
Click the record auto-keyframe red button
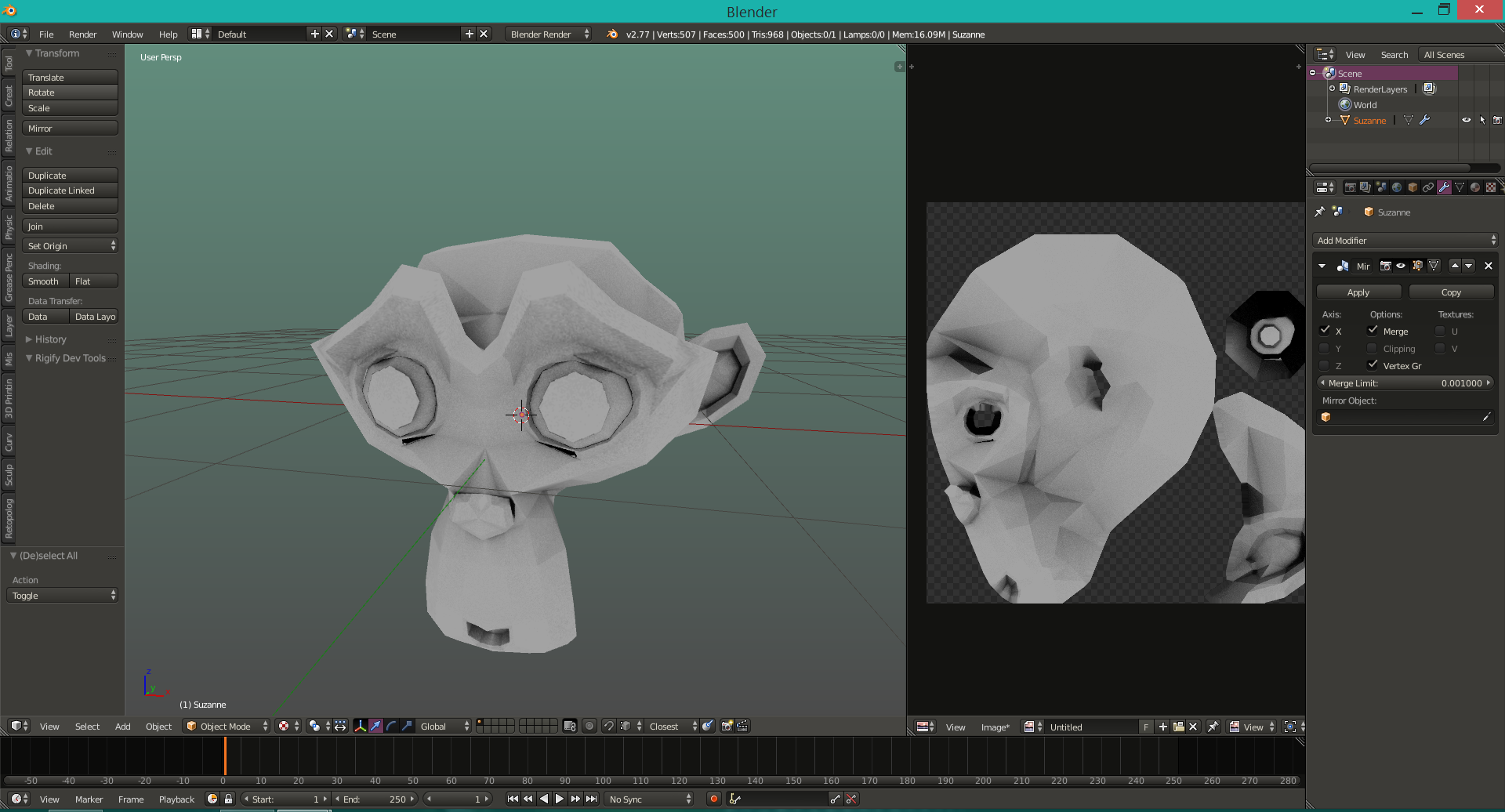713,799
